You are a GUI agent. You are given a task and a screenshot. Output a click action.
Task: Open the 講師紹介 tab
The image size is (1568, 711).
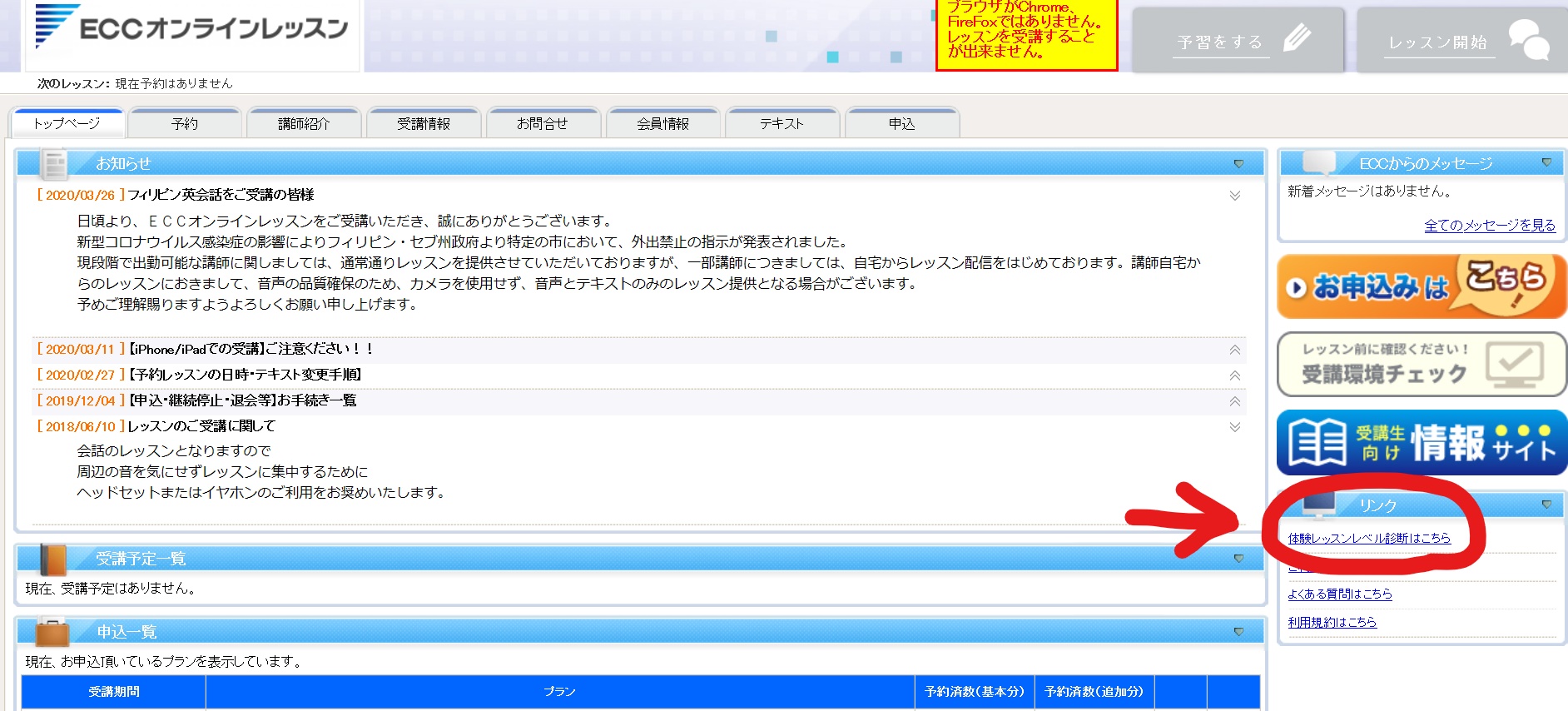tap(304, 123)
